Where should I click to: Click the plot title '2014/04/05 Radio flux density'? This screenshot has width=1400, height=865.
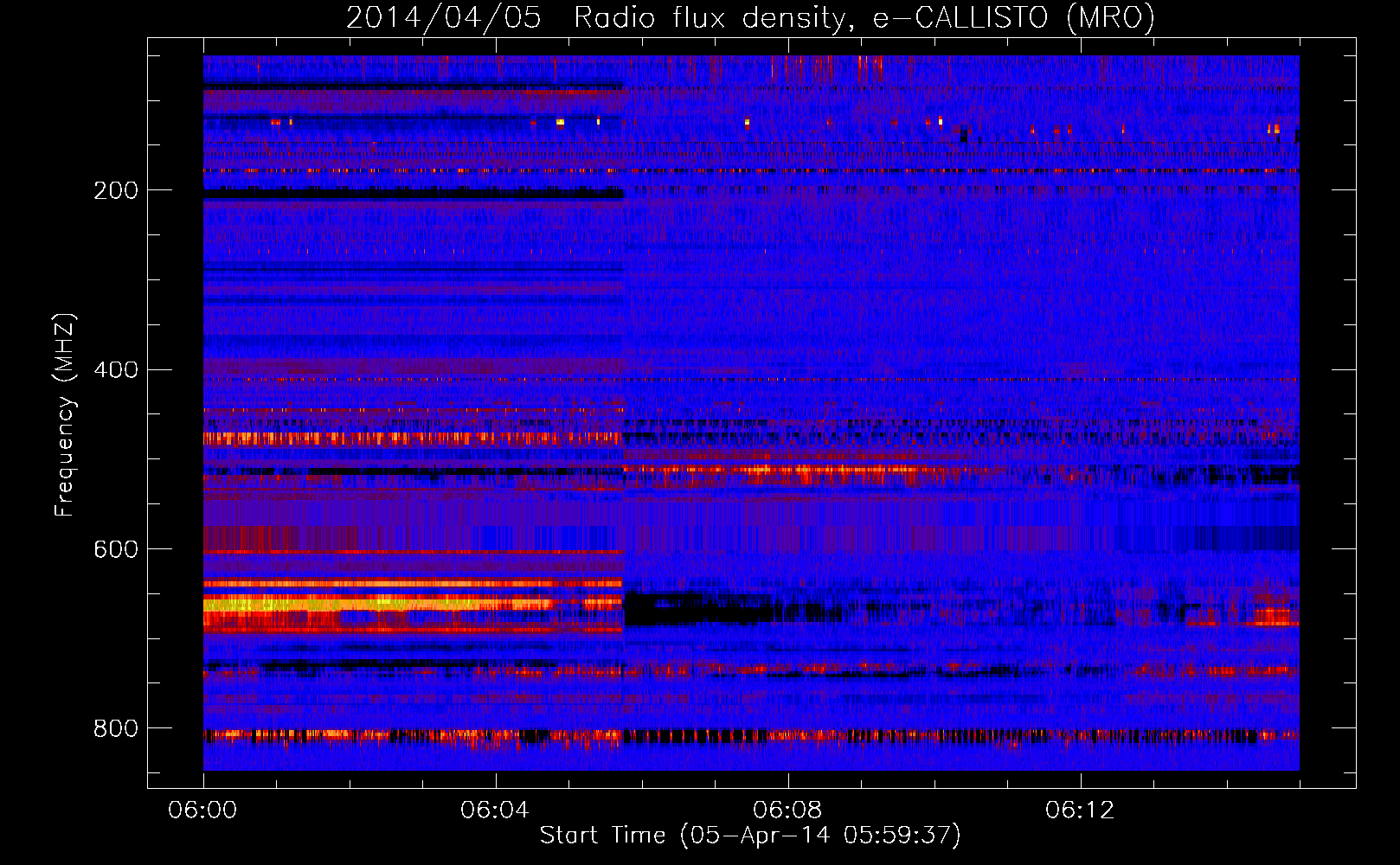751,18
